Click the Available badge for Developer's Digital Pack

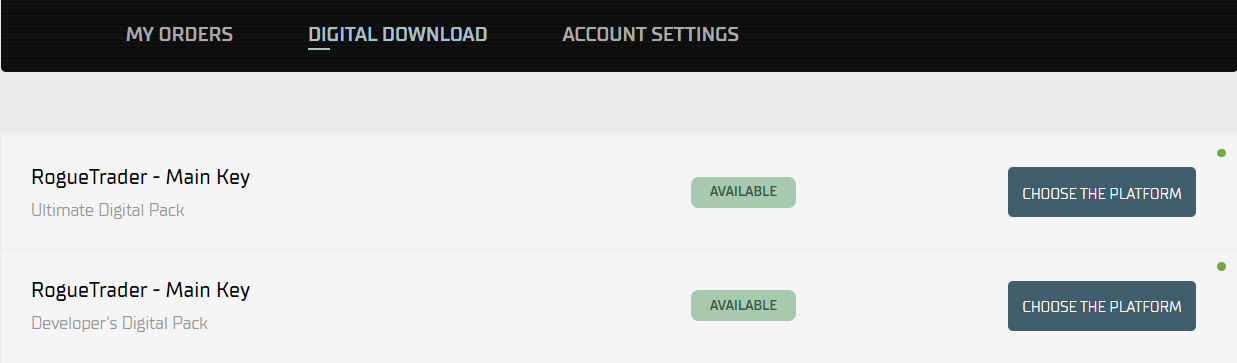coord(743,305)
